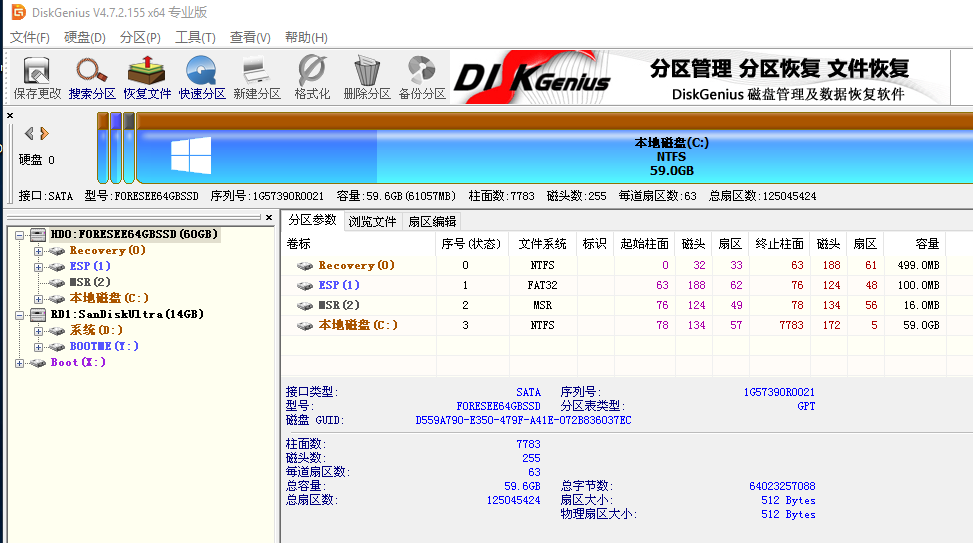Select Recovery(0) partition in tree
The height and width of the screenshot is (543, 973).
click(x=107, y=251)
